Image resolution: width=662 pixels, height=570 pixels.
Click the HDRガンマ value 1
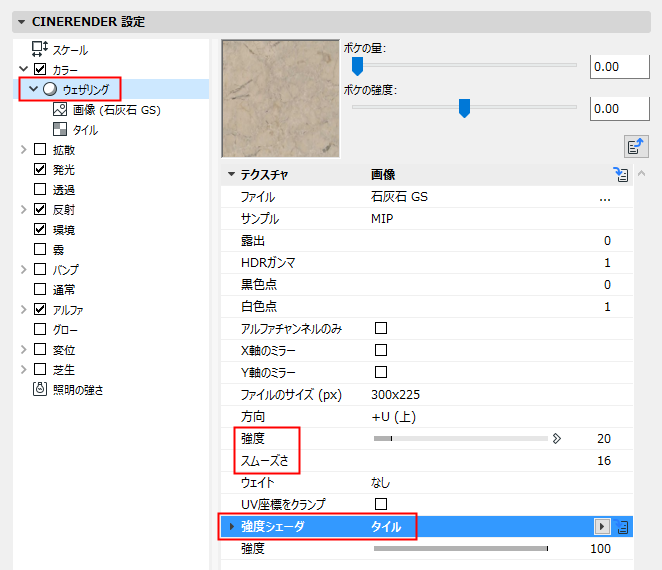[607, 263]
